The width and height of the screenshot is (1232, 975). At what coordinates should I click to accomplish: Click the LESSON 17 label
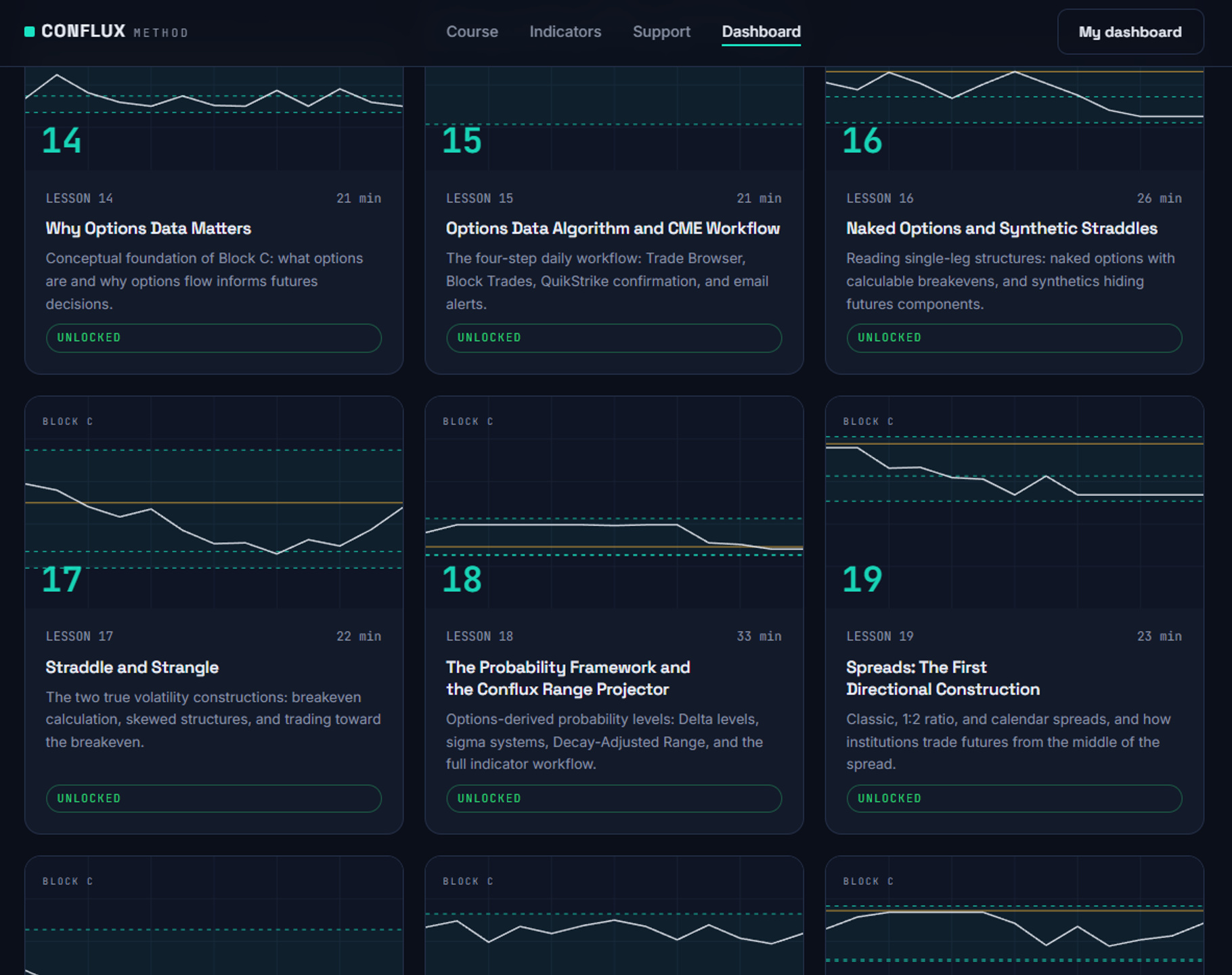tap(79, 636)
